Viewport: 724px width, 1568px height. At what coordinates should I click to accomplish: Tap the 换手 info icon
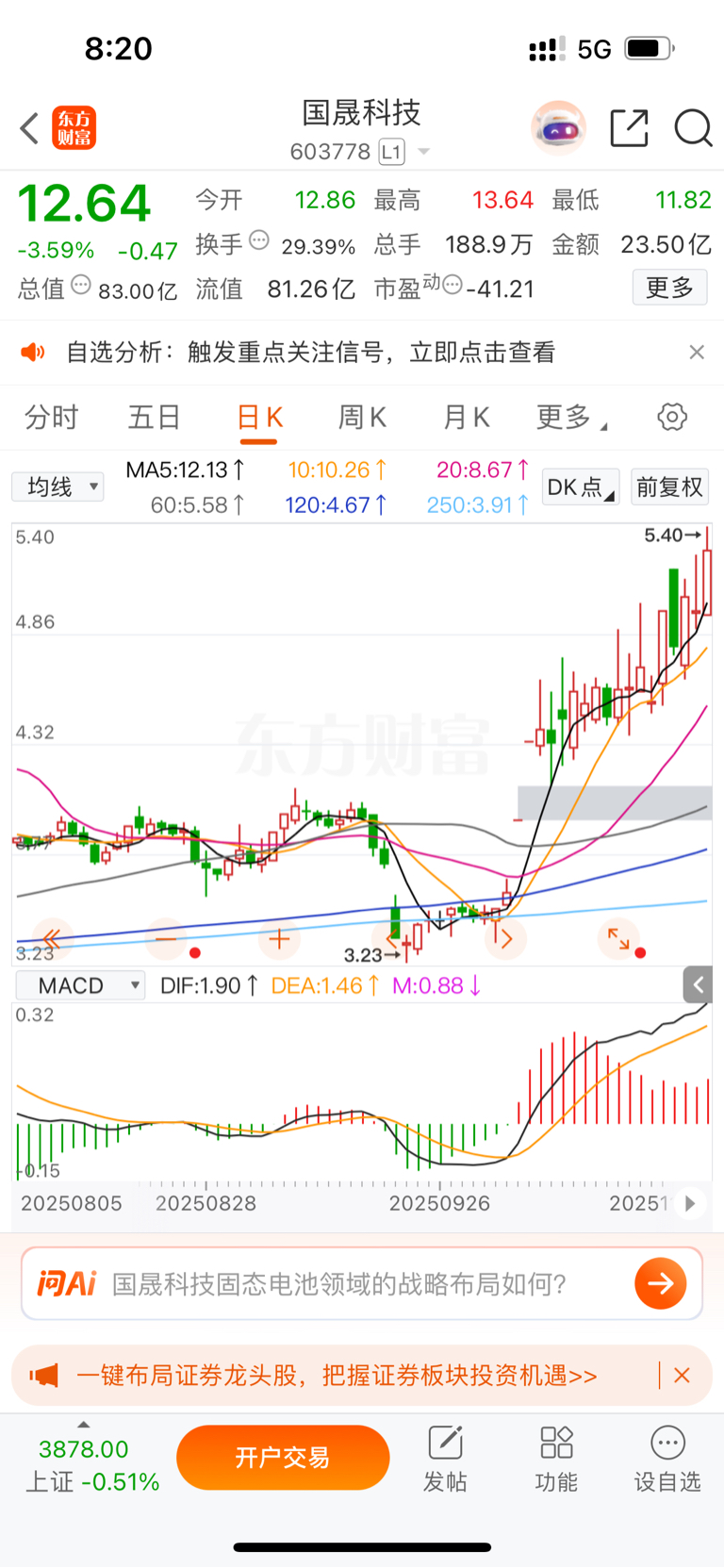coord(259,240)
